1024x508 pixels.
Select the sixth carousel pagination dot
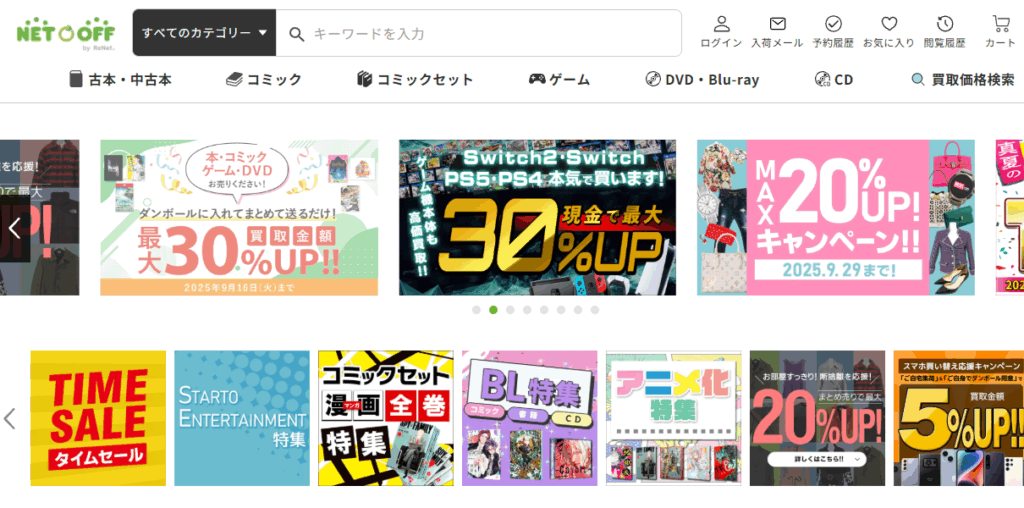point(561,310)
